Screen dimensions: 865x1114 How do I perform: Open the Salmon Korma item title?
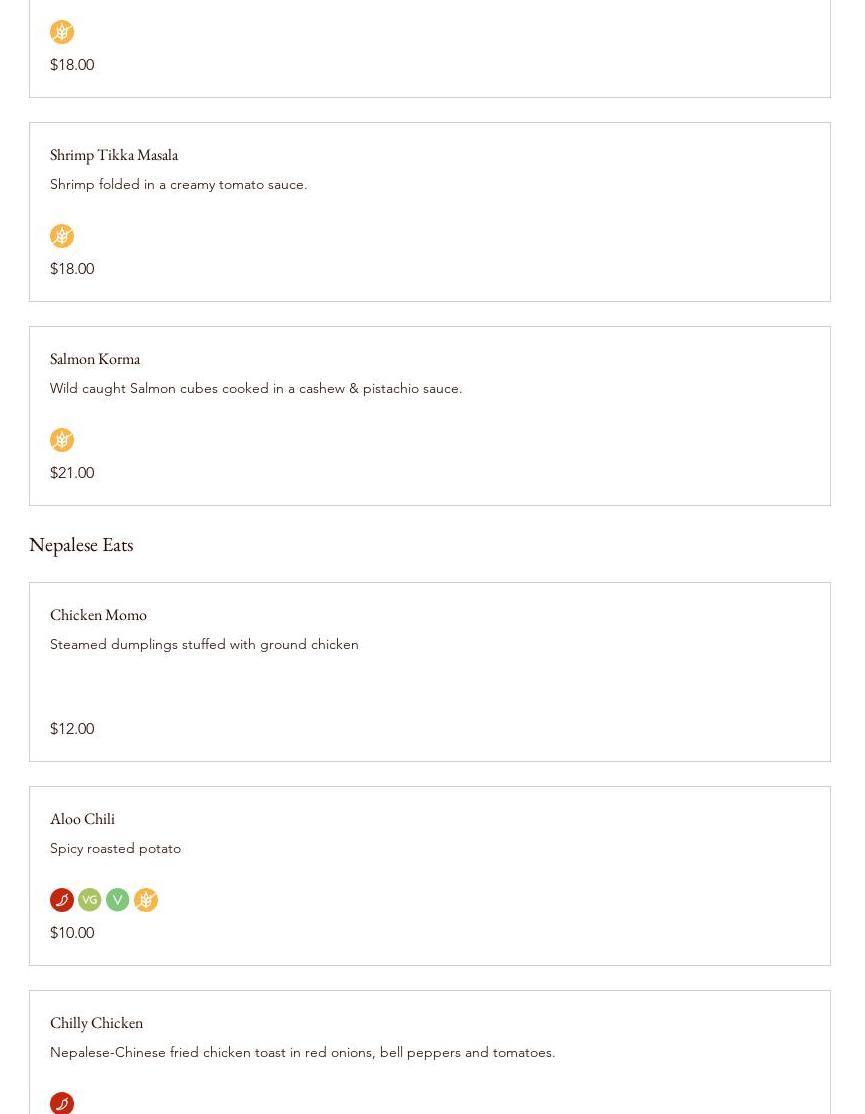(x=94, y=359)
